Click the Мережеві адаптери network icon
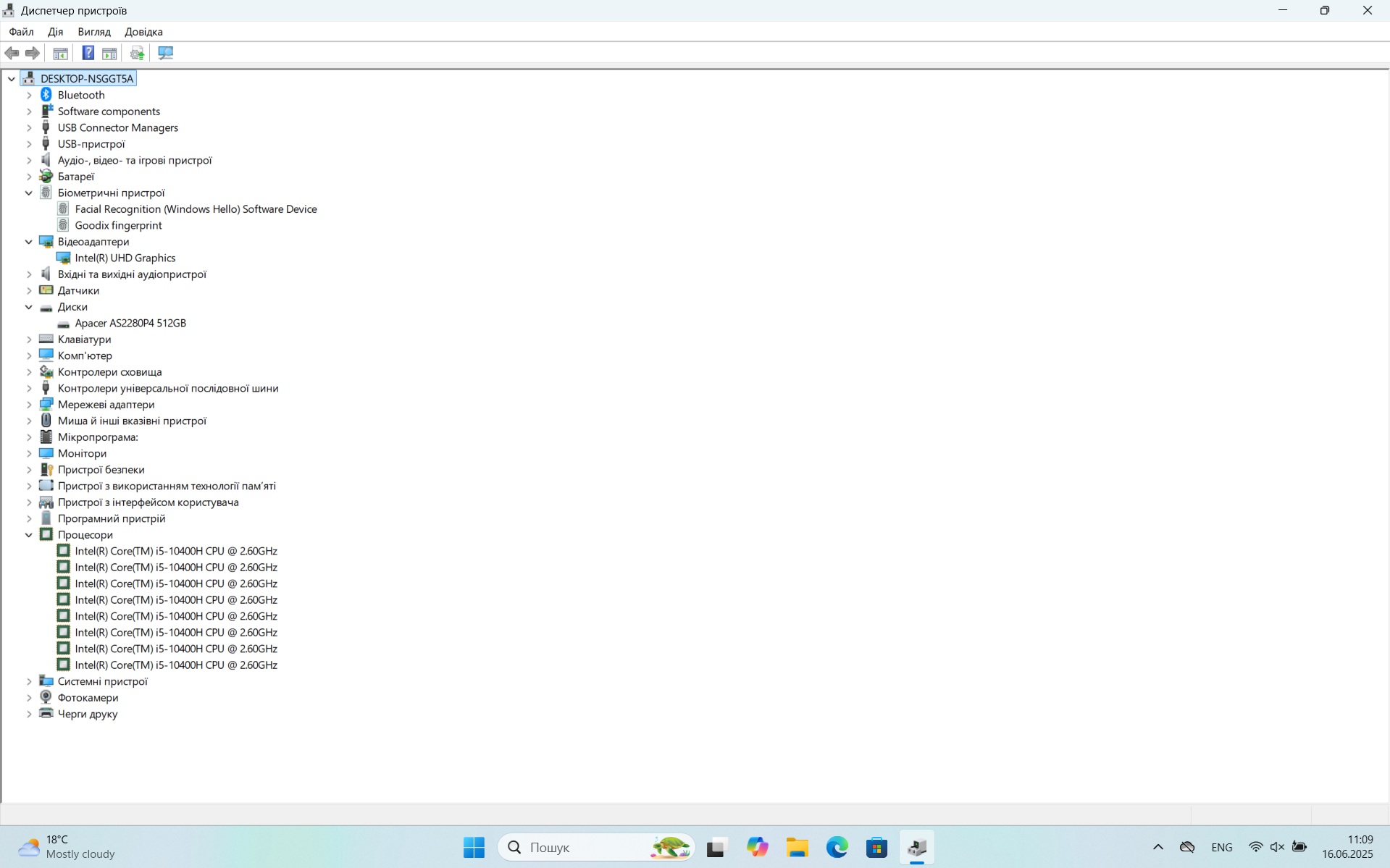This screenshot has width=1390, height=868. coord(46,404)
